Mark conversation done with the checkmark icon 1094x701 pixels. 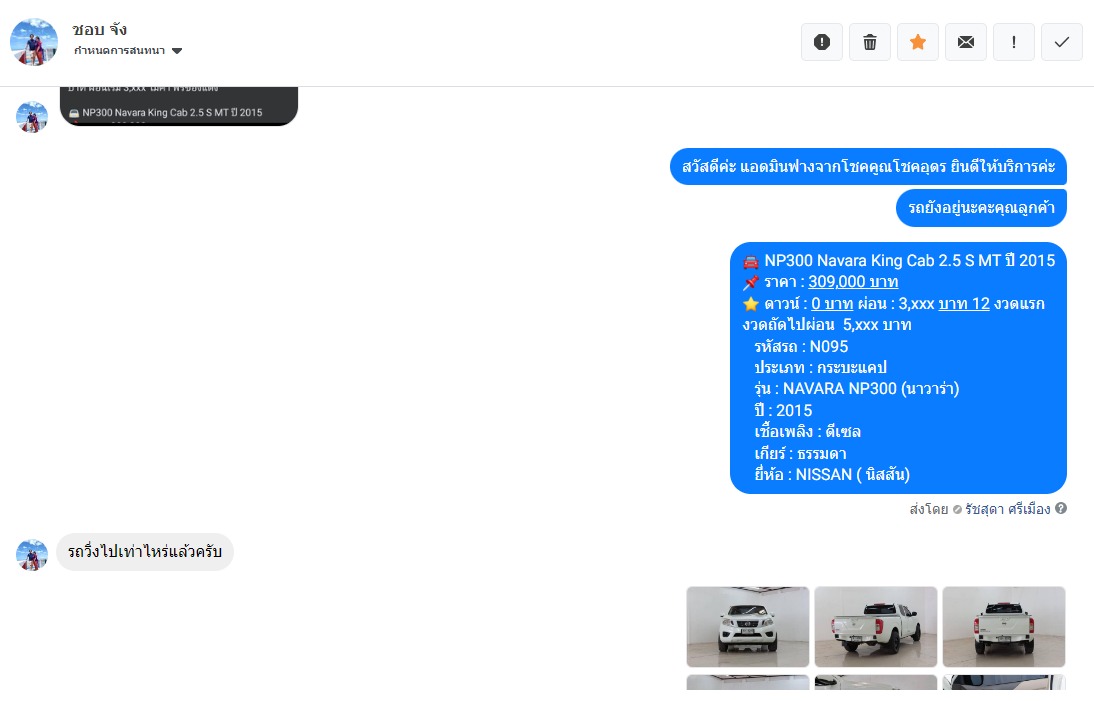pos(1062,43)
